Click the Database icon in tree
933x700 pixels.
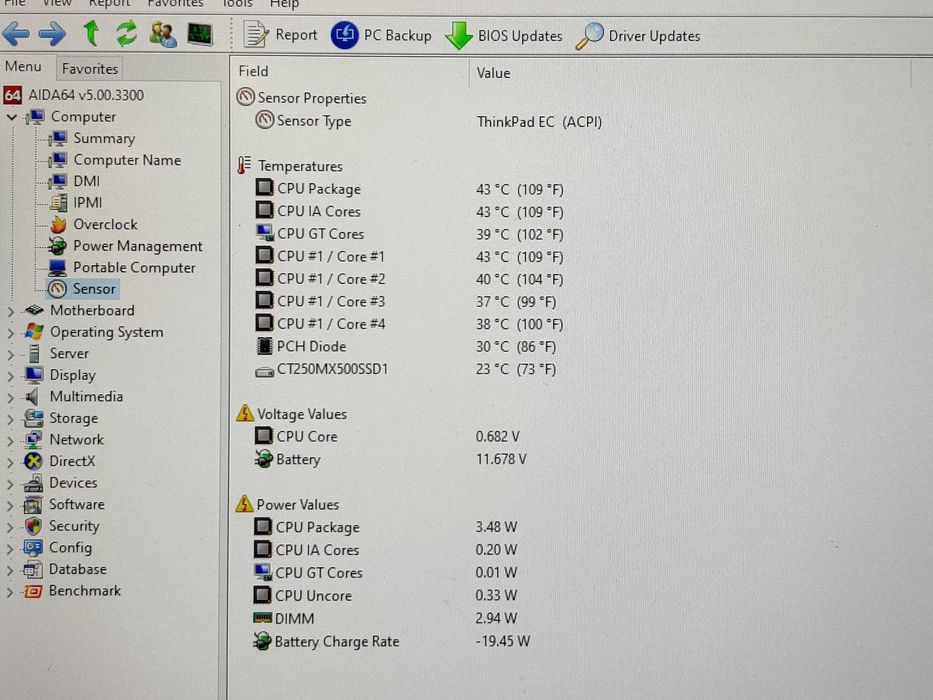33,570
